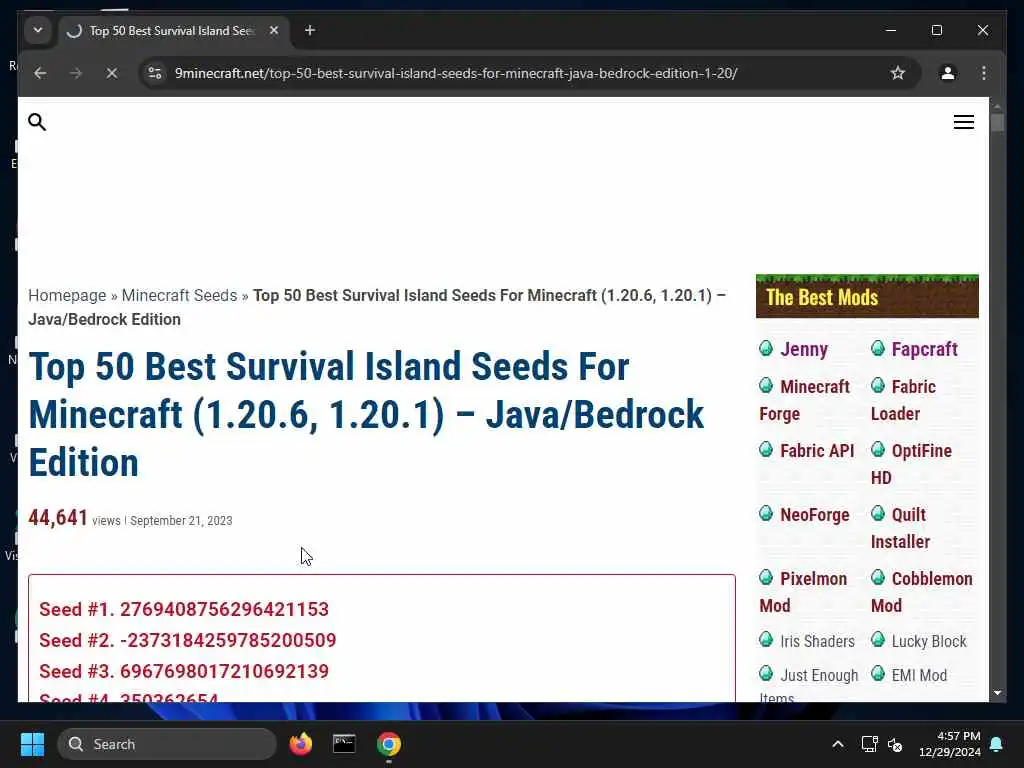The image size is (1024, 768).
Task: Click the page scrollbar thumb
Action: (997, 123)
